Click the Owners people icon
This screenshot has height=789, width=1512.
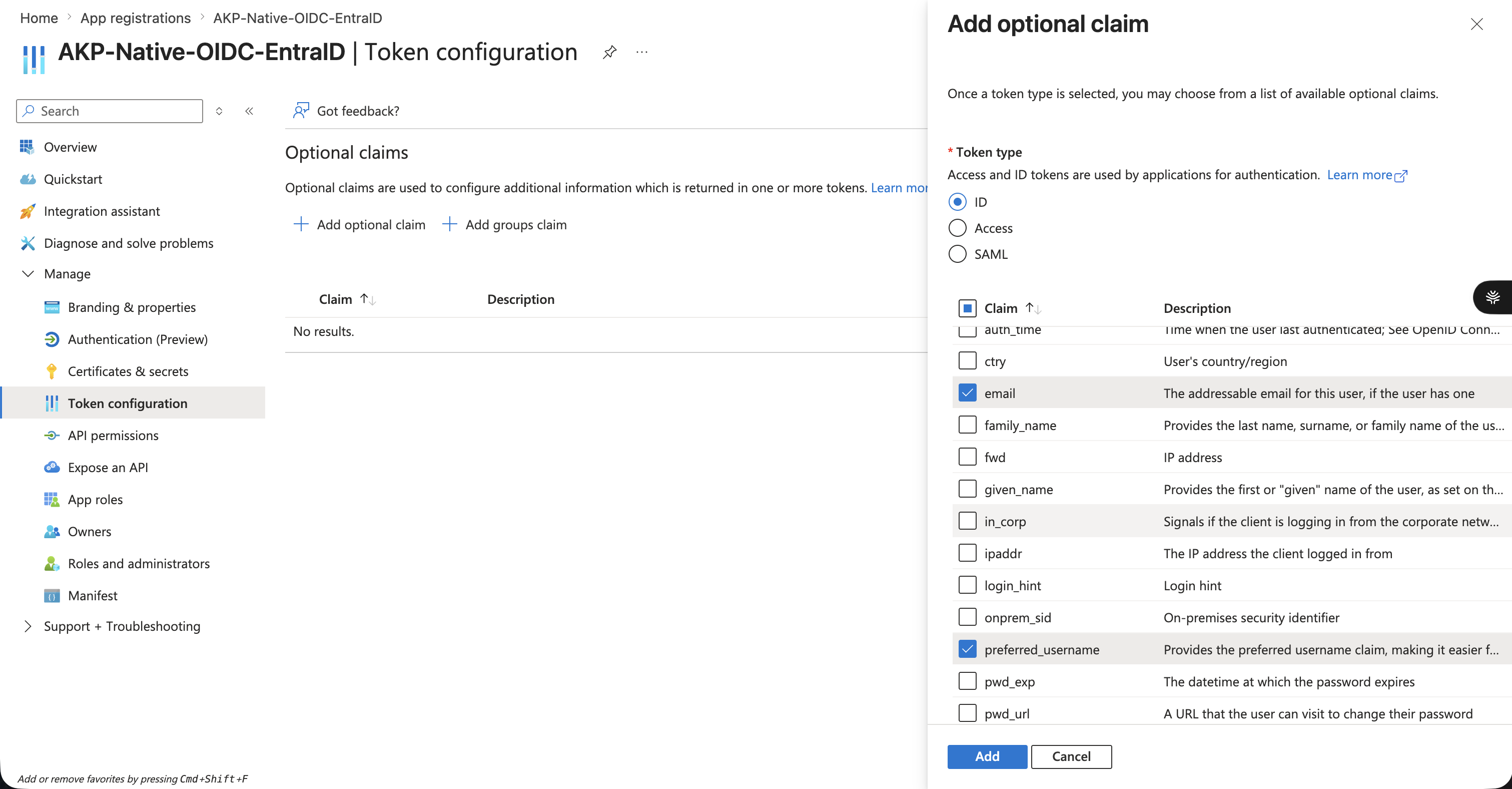click(52, 532)
